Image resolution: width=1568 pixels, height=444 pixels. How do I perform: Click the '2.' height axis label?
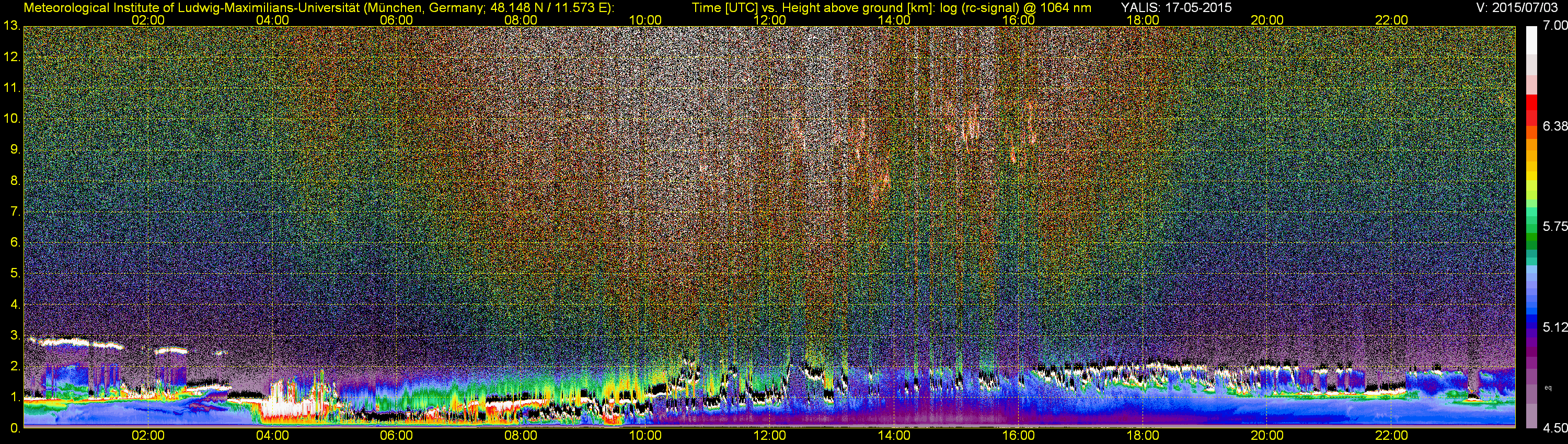[16, 366]
